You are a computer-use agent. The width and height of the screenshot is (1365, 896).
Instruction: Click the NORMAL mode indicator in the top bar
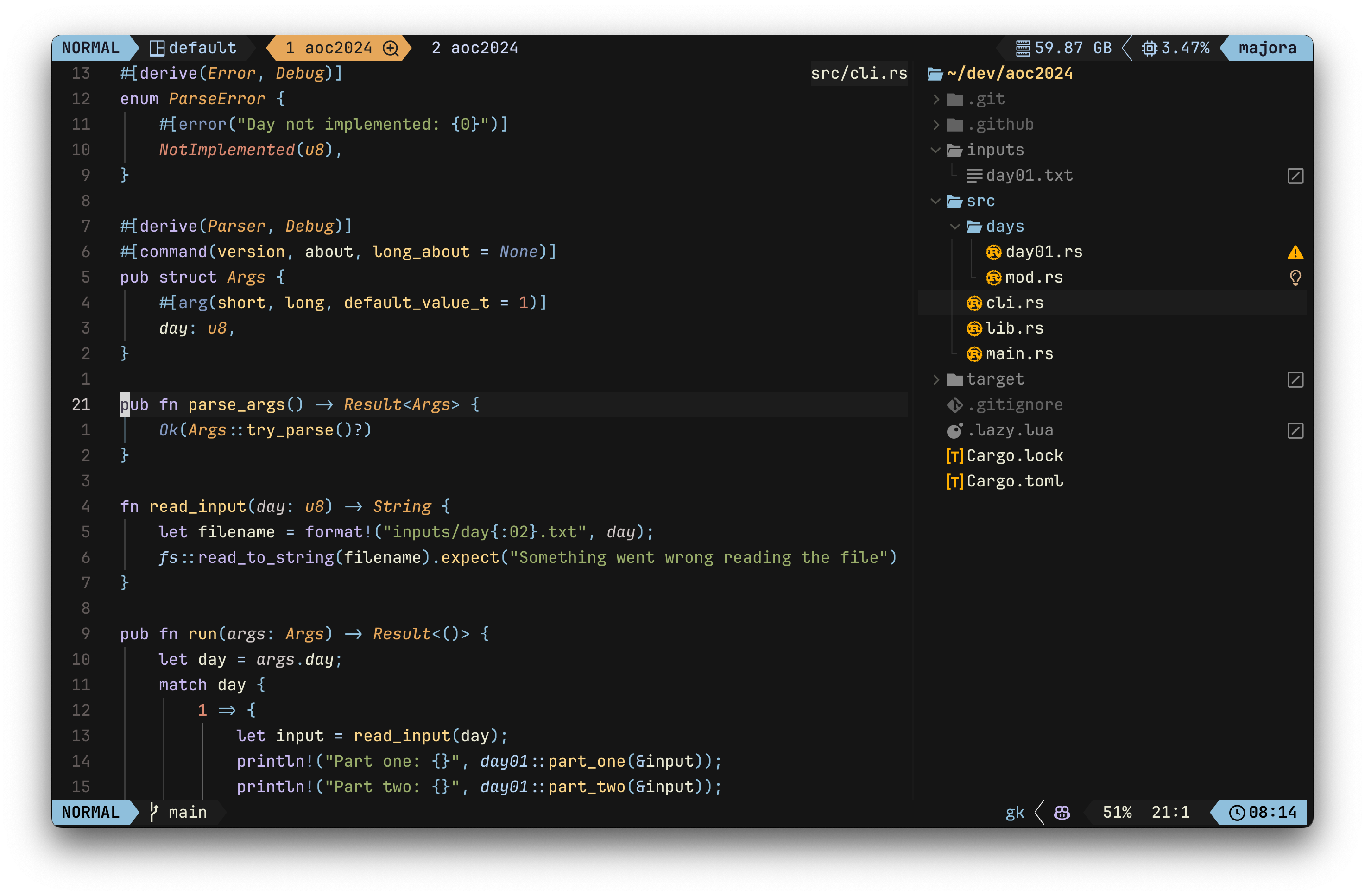(91, 48)
